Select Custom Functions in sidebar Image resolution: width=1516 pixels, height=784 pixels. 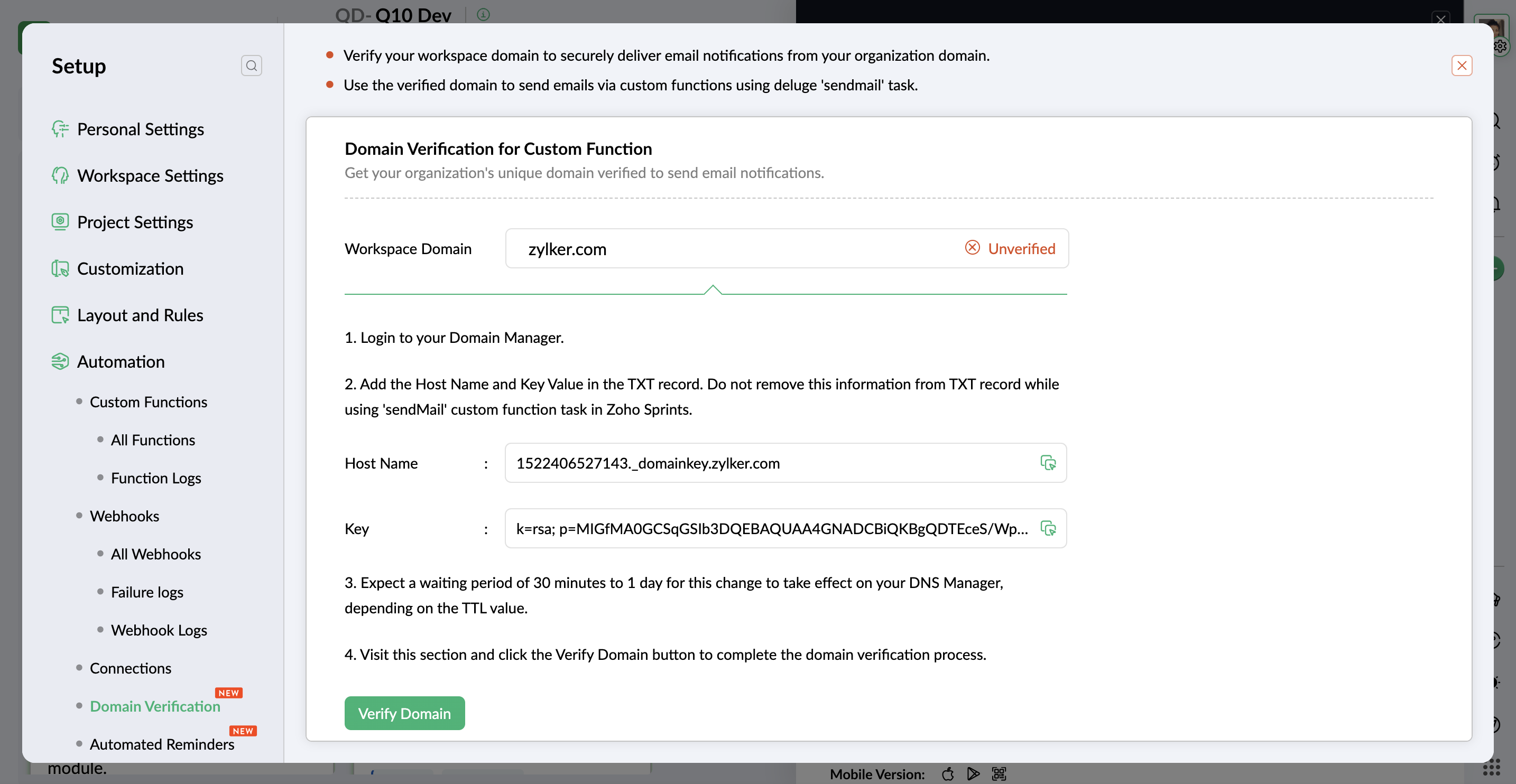(x=149, y=402)
